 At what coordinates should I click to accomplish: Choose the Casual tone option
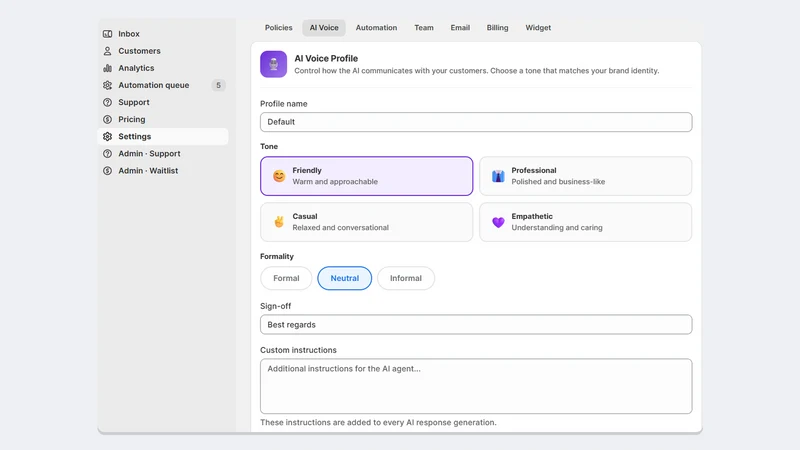pyautogui.click(x=366, y=222)
